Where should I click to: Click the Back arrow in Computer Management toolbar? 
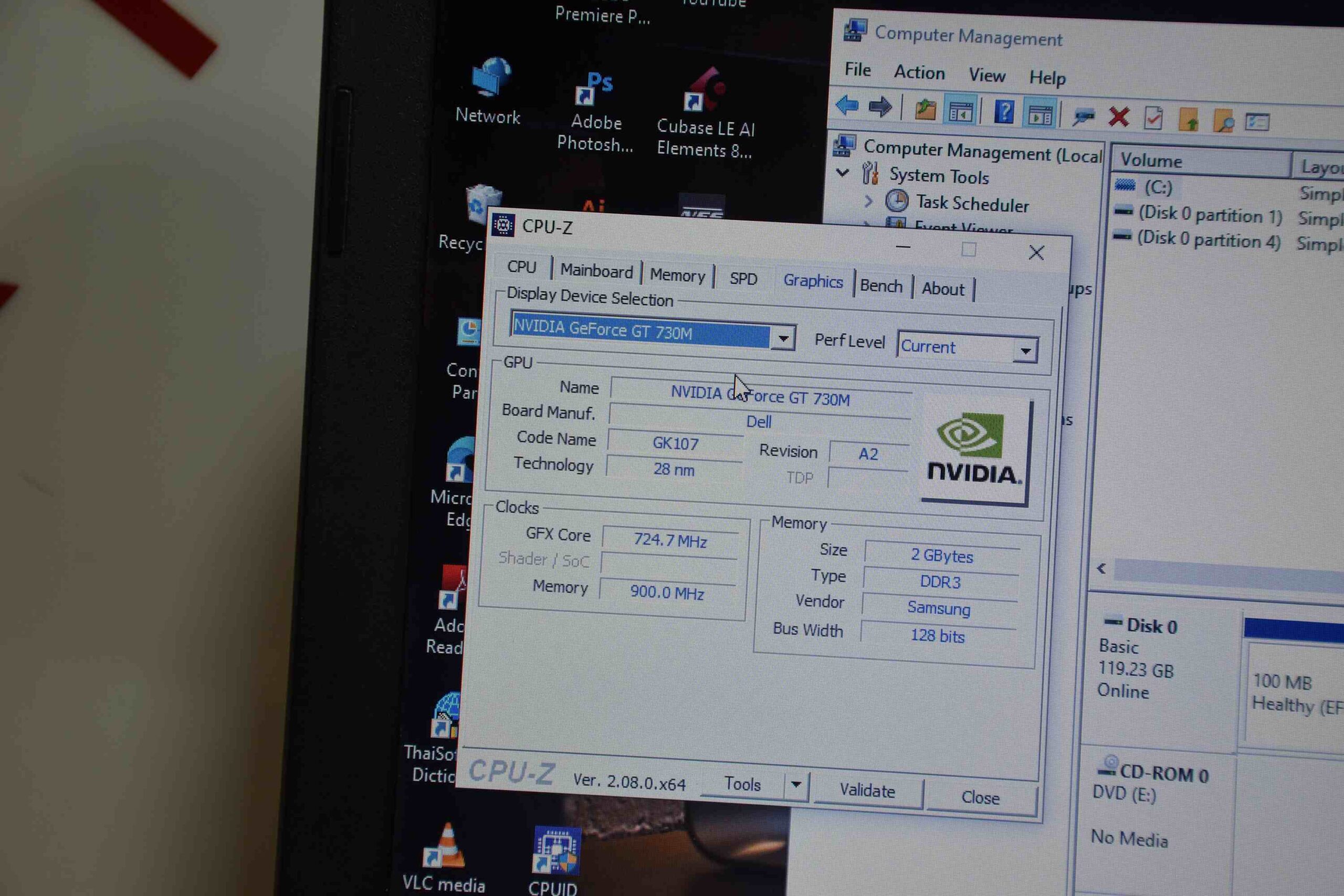847,106
